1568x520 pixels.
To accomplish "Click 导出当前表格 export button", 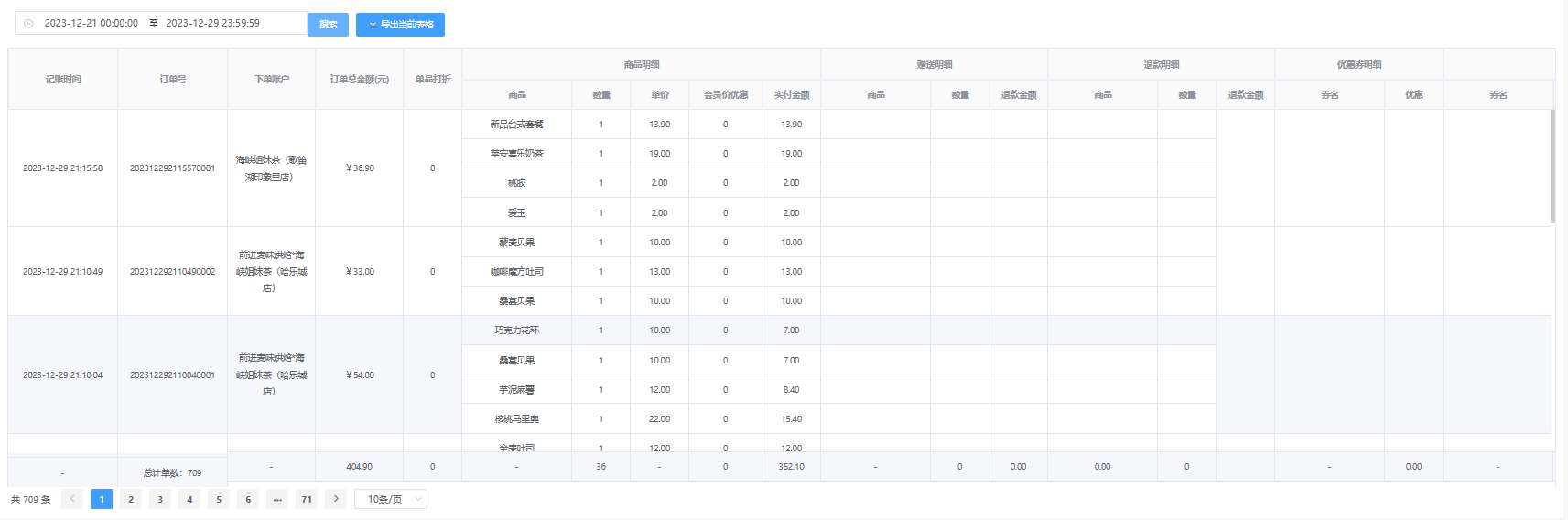I will (400, 25).
